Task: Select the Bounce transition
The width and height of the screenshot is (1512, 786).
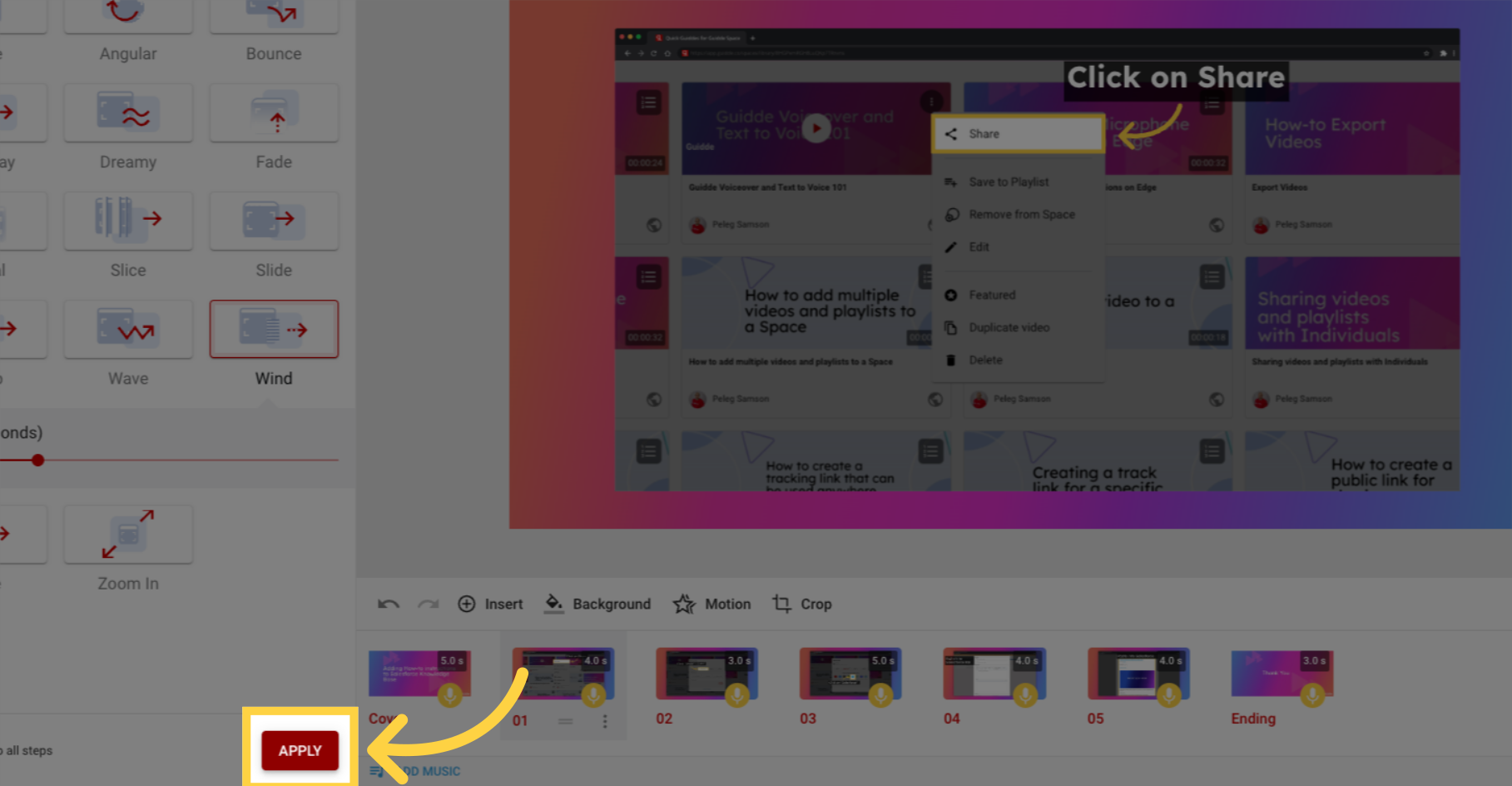Action: tap(274, 17)
